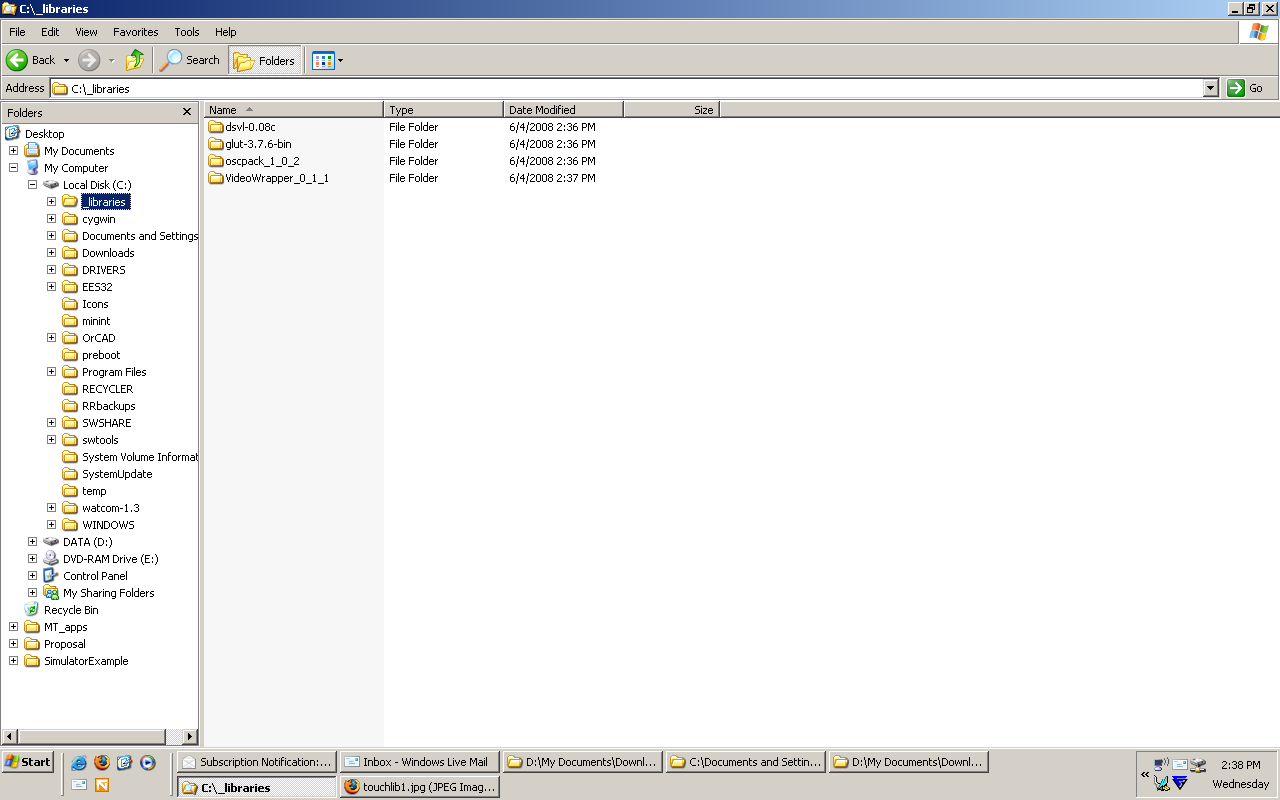The image size is (1280, 800).
Task: Show hidden tray icons chevron
Action: point(1145,774)
